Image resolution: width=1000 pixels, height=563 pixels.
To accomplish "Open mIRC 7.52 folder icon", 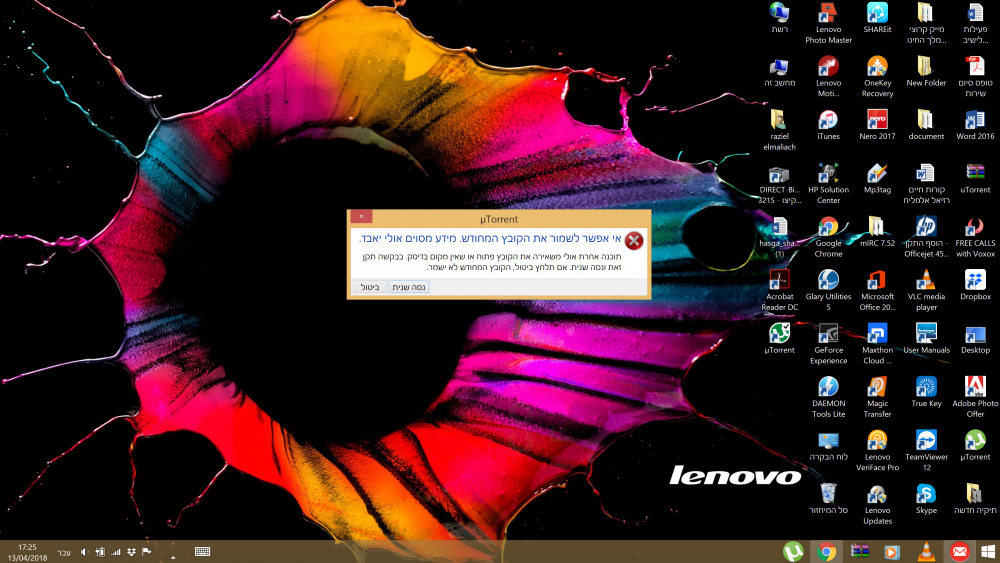I will [x=878, y=232].
